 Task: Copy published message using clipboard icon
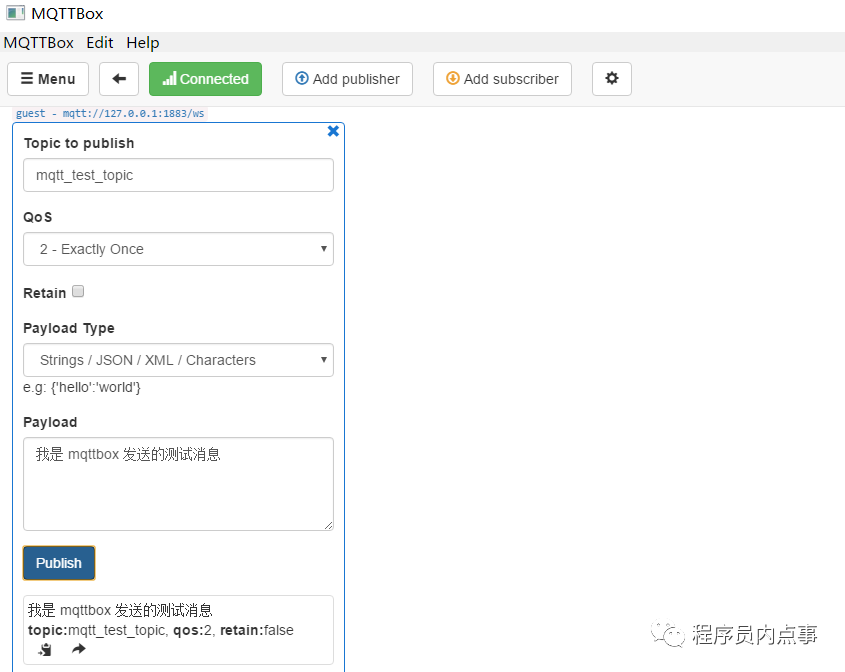click(x=44, y=649)
